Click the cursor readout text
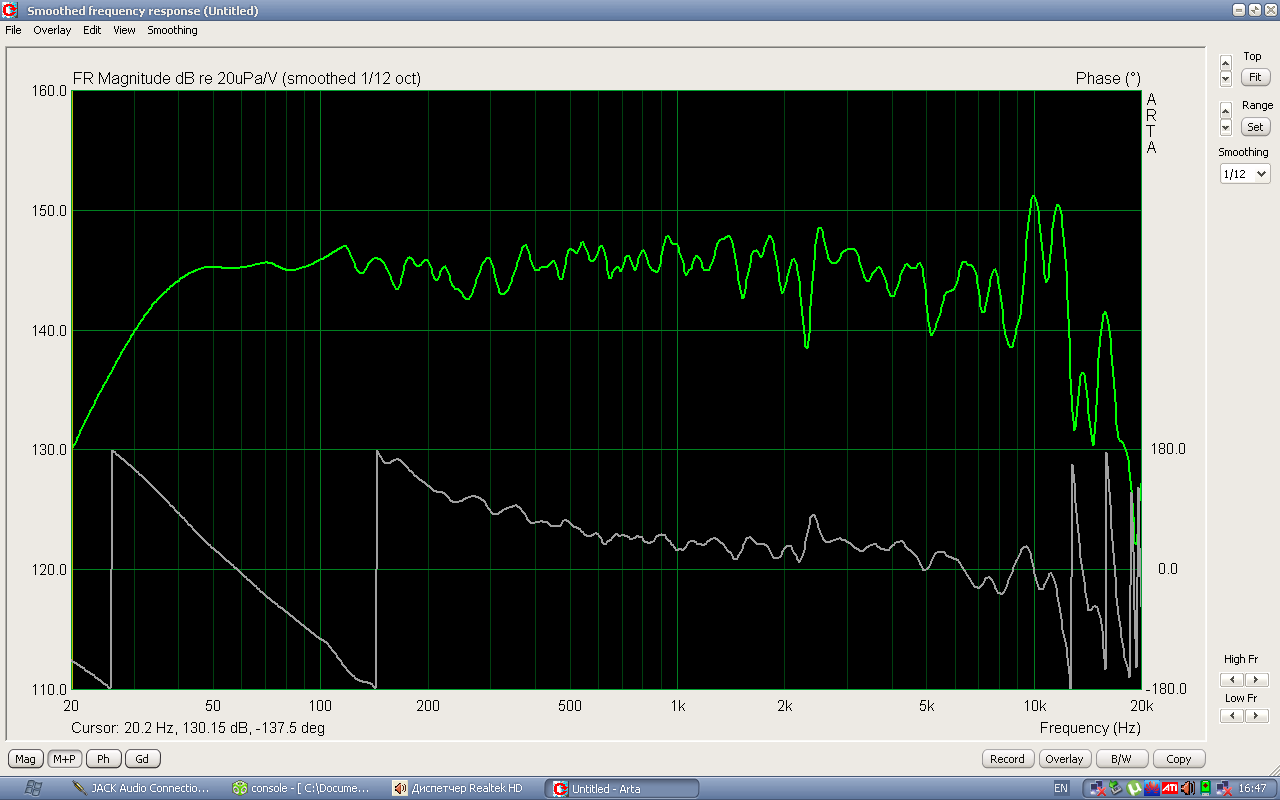 coord(198,728)
